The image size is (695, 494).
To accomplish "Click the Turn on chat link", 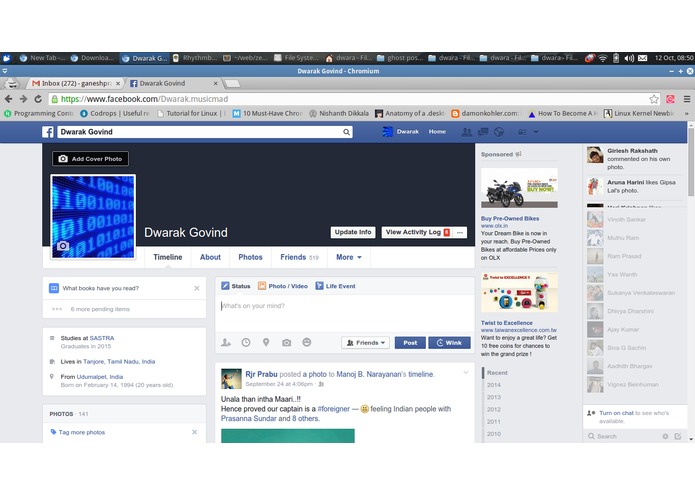I will click(616, 413).
